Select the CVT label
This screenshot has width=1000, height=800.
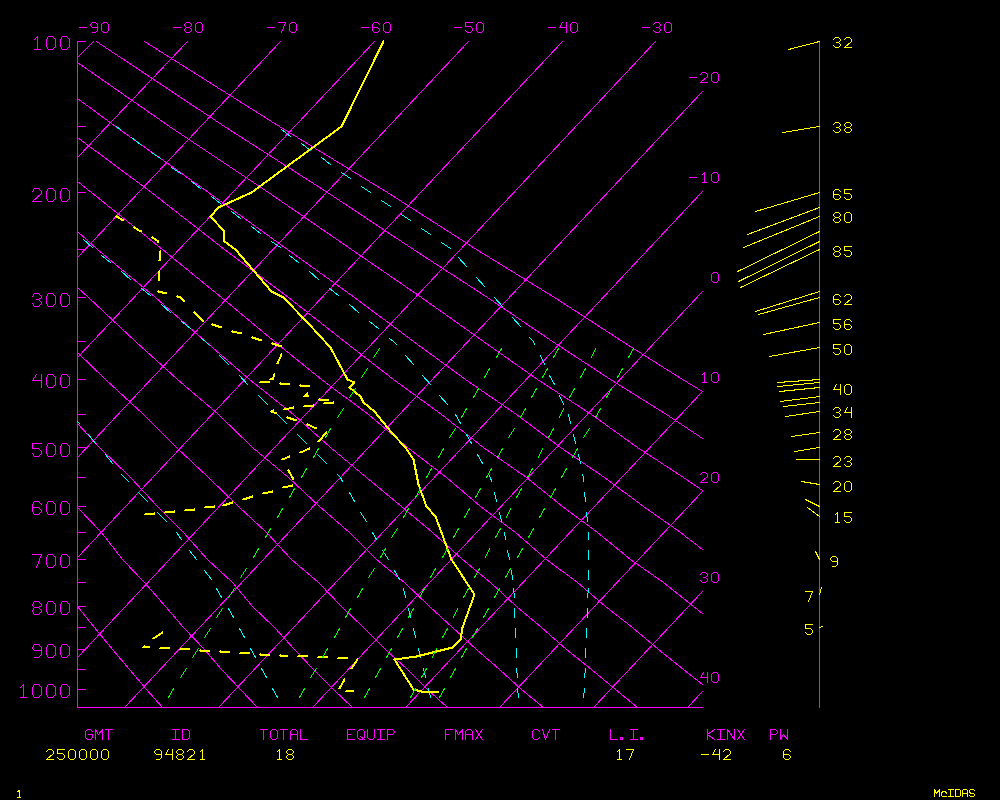pos(545,735)
